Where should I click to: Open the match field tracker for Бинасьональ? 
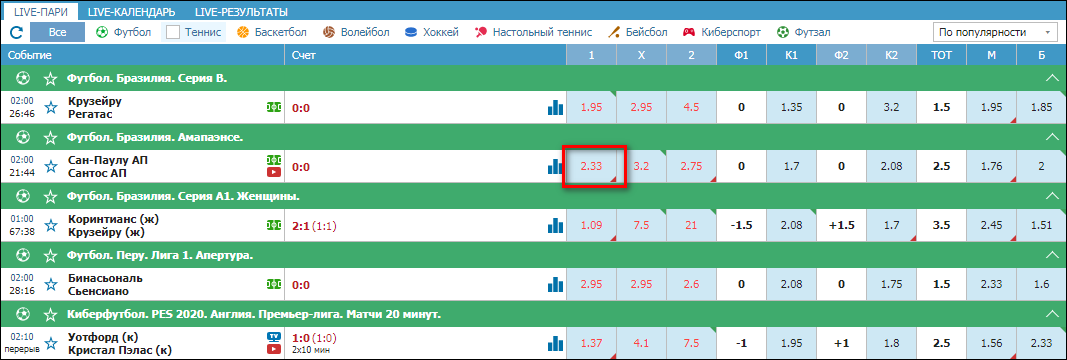pyautogui.click(x=274, y=284)
